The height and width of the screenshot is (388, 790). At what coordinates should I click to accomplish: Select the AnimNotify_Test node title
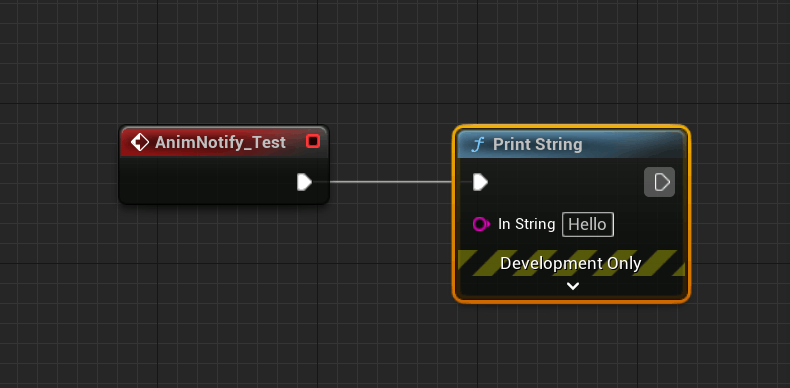(x=220, y=143)
